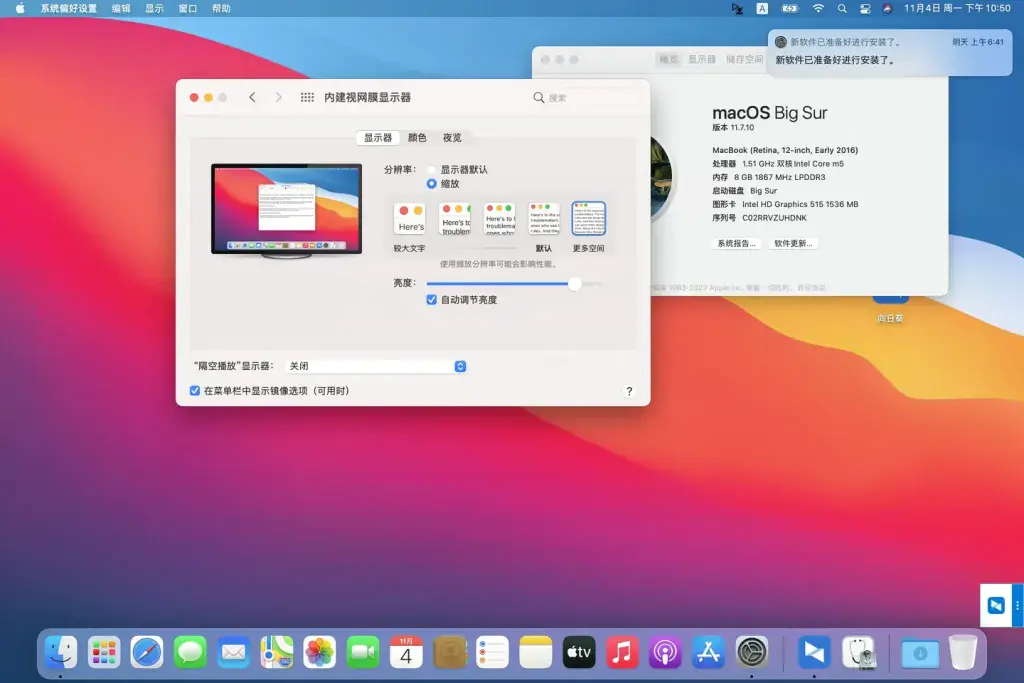The image size is (1024, 683).
Task: Click the software-ready notification banner
Action: 889,52
